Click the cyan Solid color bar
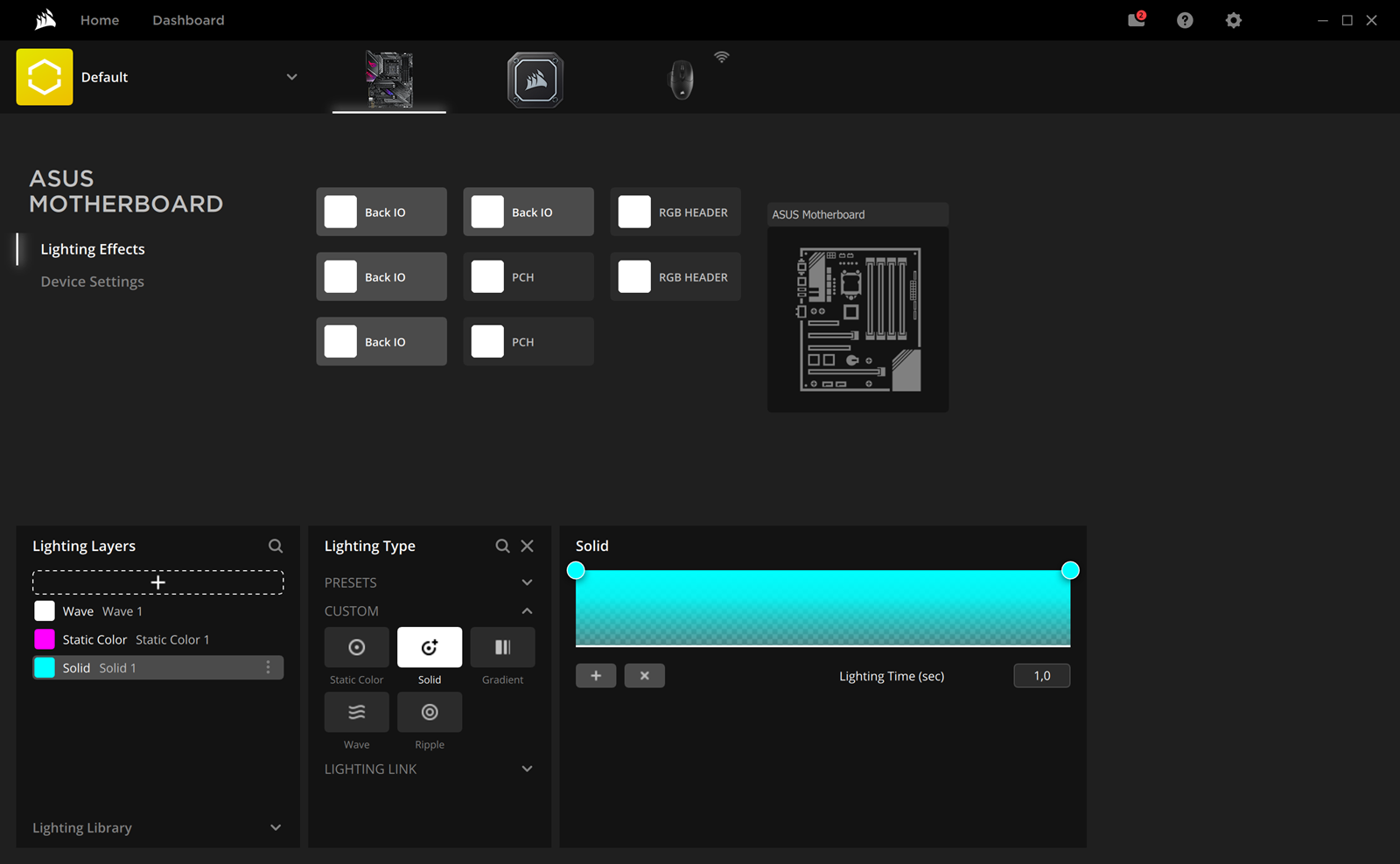 pyautogui.click(x=822, y=609)
